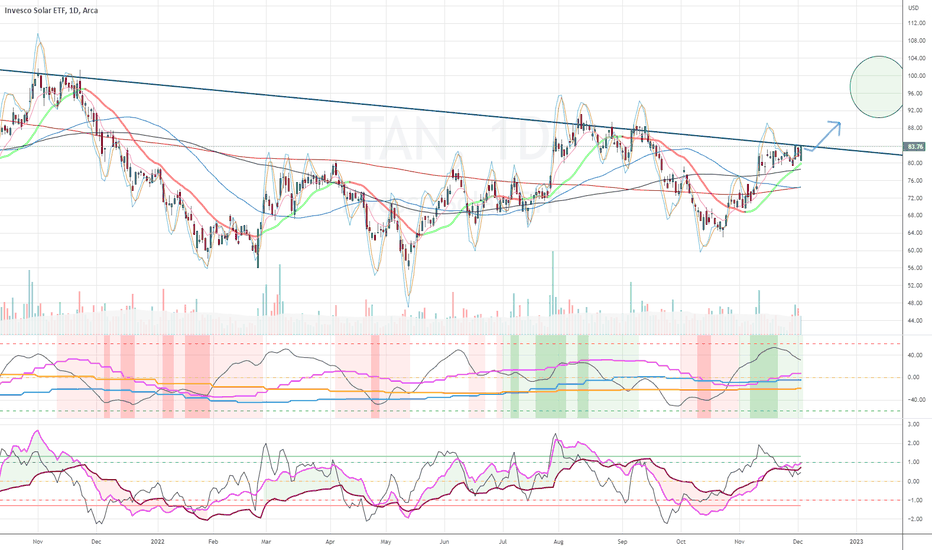Screen dimensions: 932x550
Task: Click the 108.00 price axis label
Action: [x=916, y=41]
